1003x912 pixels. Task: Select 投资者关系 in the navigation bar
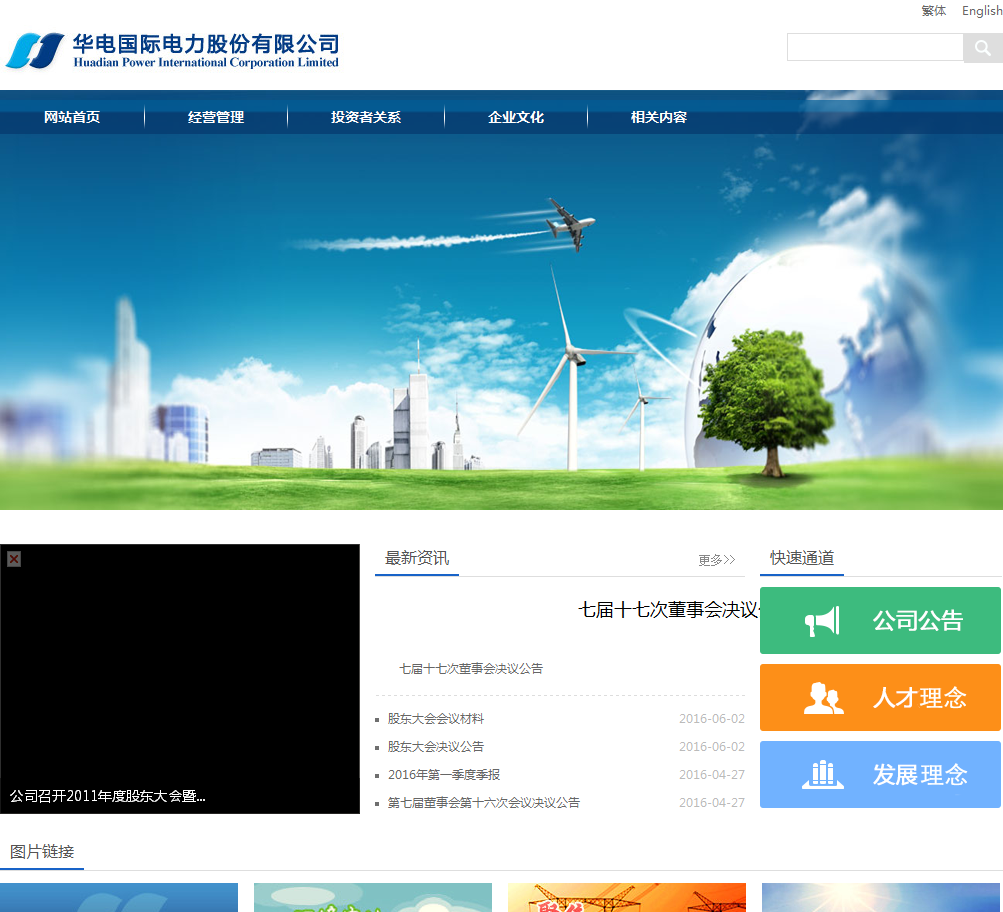366,117
